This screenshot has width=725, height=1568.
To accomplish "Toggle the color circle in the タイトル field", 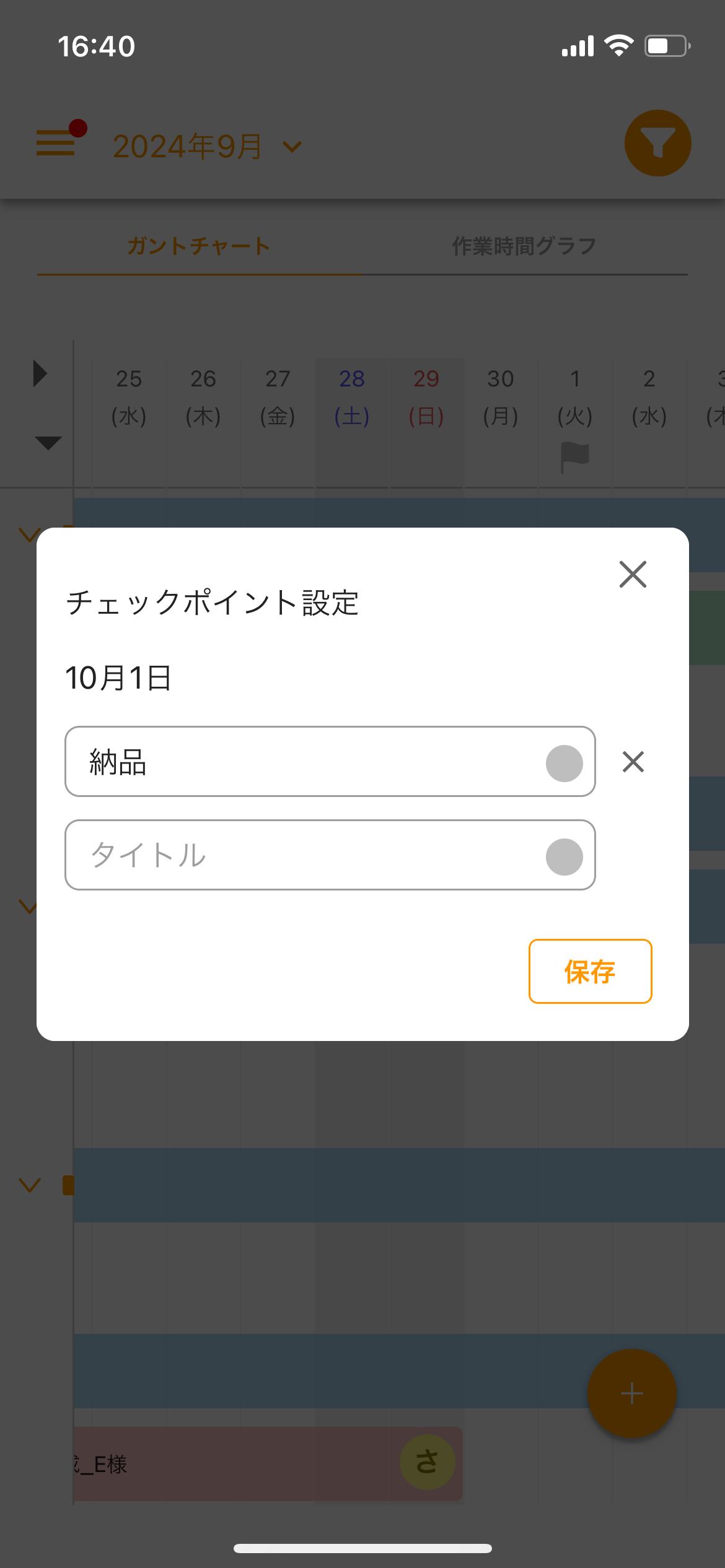I will click(x=563, y=855).
